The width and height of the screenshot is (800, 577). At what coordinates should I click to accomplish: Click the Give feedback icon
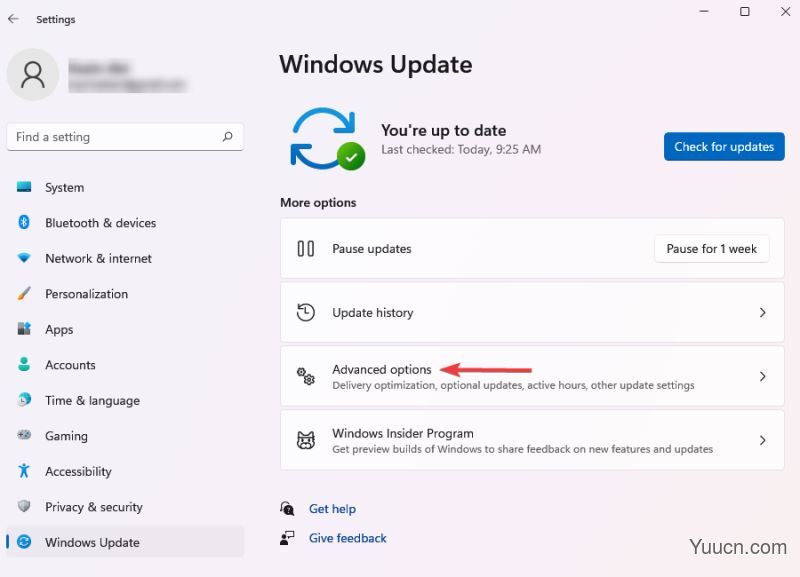[x=287, y=538]
